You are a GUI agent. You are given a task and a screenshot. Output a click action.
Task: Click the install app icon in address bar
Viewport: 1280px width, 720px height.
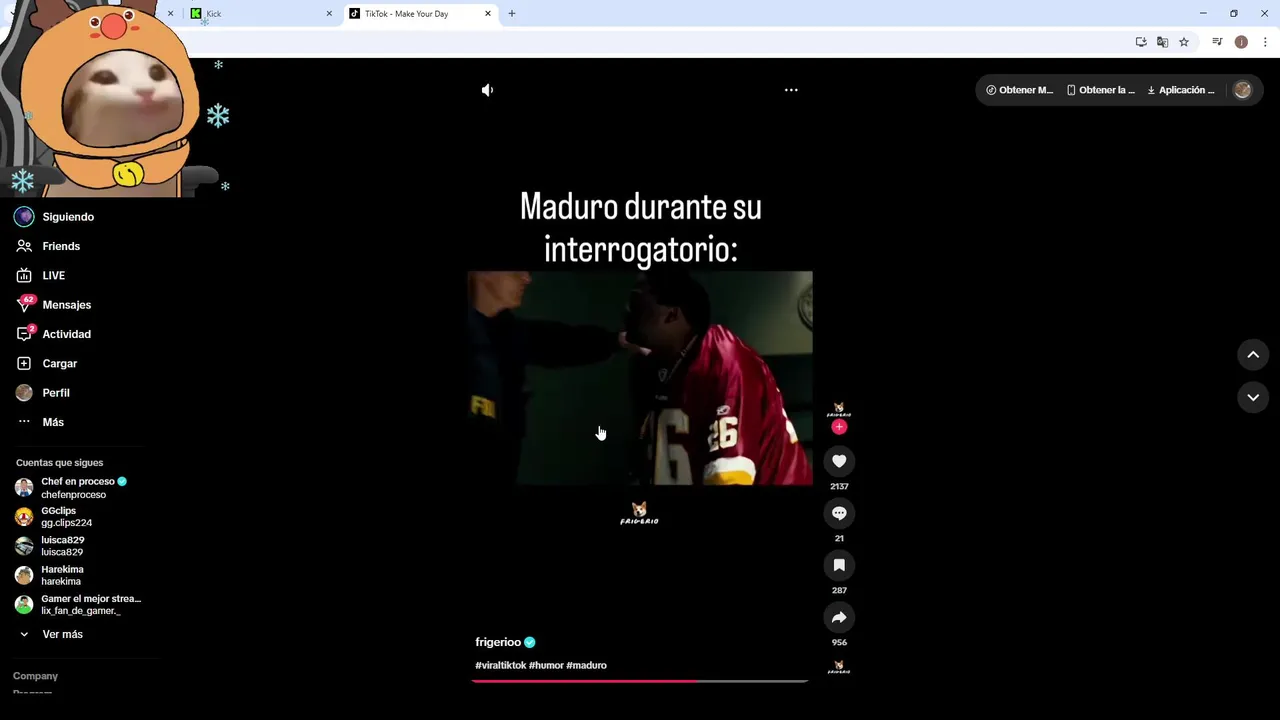[1141, 42]
